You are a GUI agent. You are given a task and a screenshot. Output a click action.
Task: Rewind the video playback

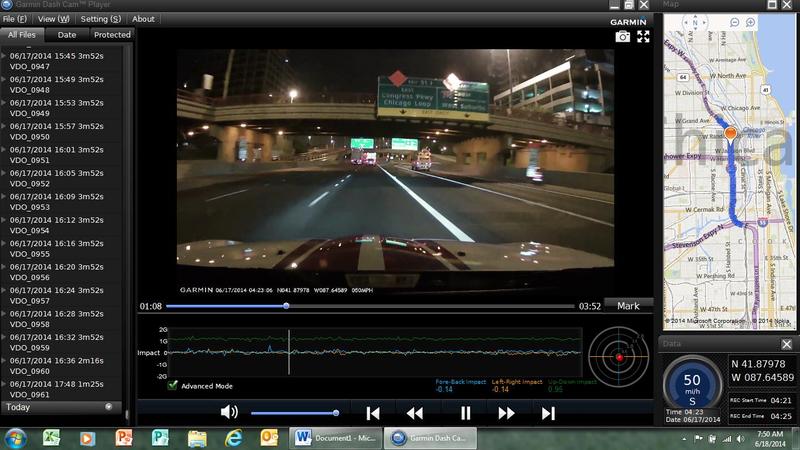point(415,413)
